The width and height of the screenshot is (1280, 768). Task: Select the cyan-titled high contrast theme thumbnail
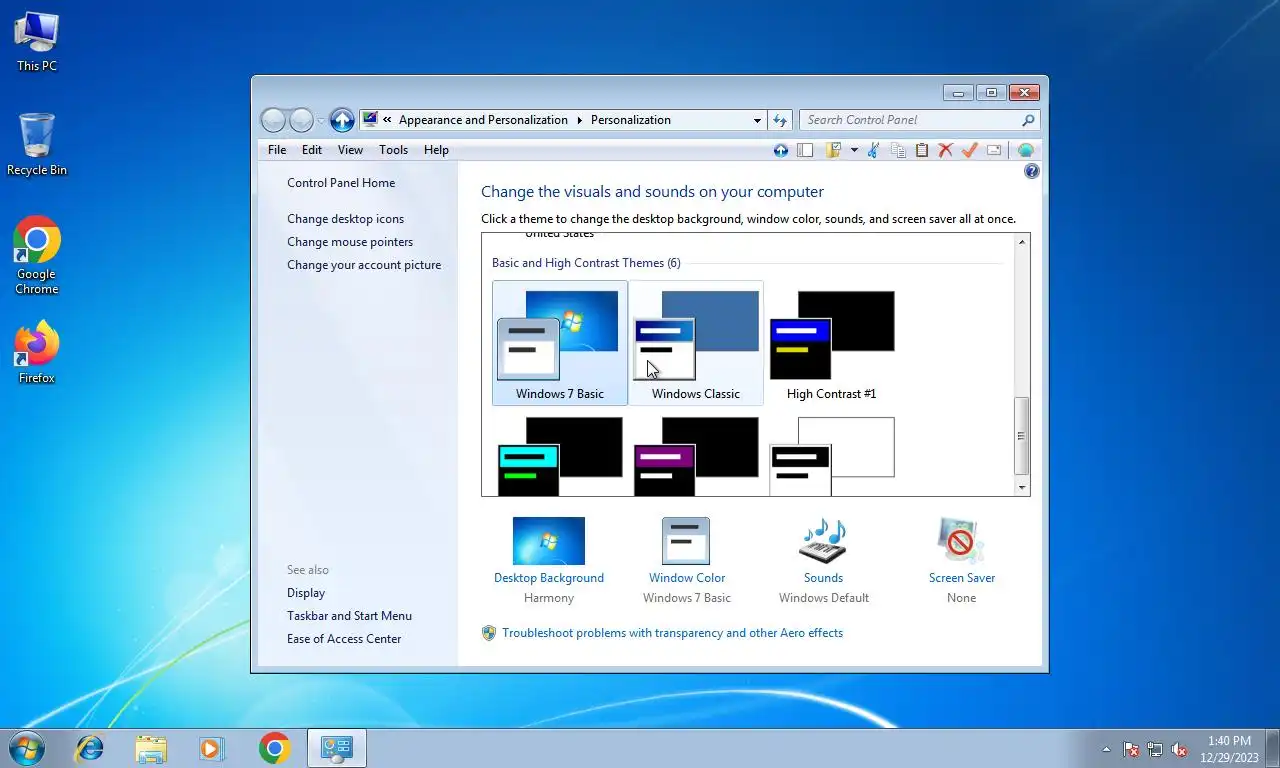pos(560,457)
